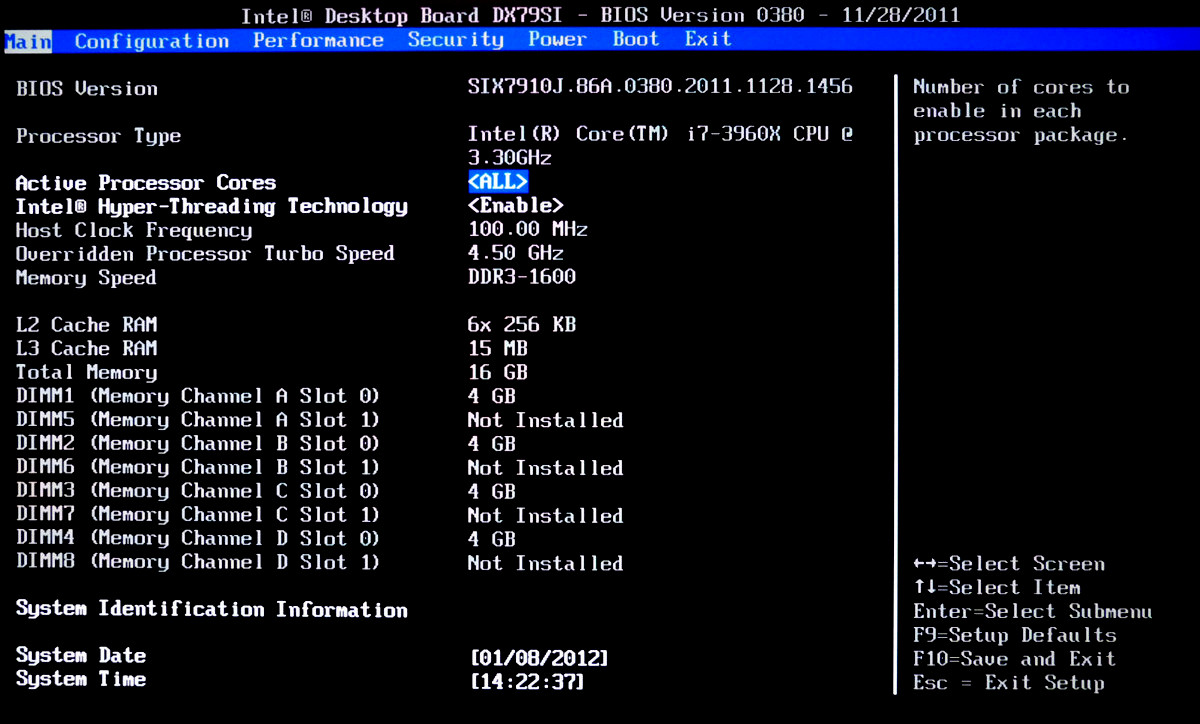Edit the System Date field
Image resolution: width=1200 pixels, height=724 pixels.
click(x=539, y=658)
